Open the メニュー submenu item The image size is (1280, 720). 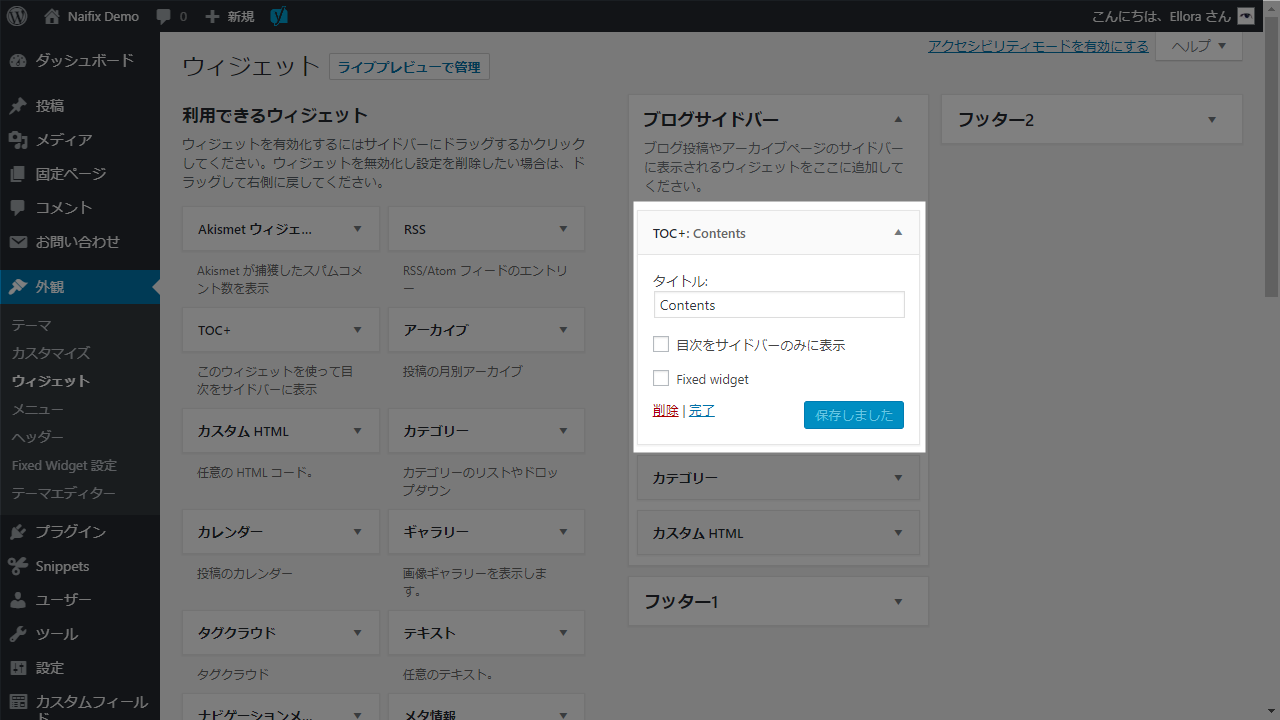37,409
